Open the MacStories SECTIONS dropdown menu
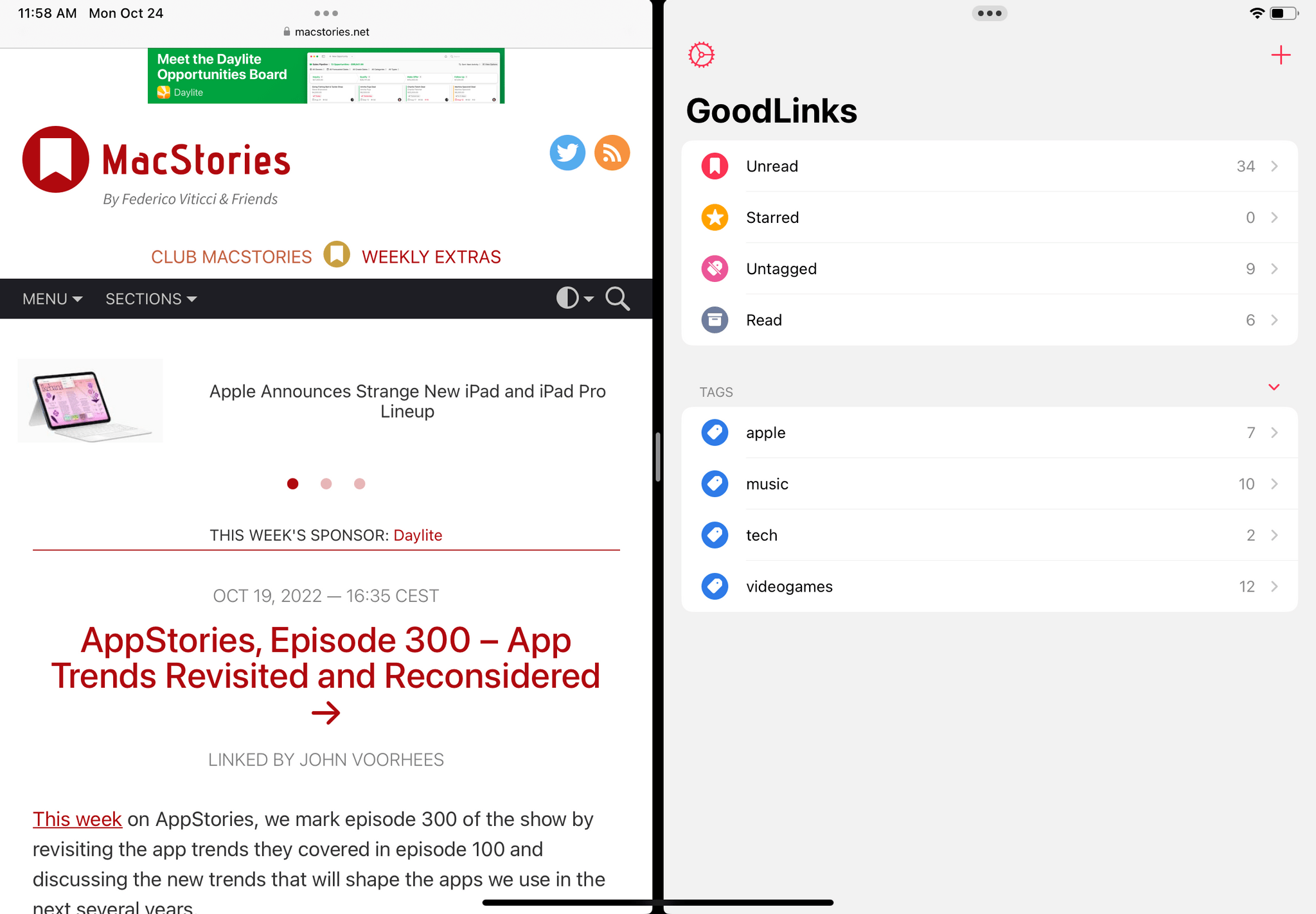 [x=151, y=298]
